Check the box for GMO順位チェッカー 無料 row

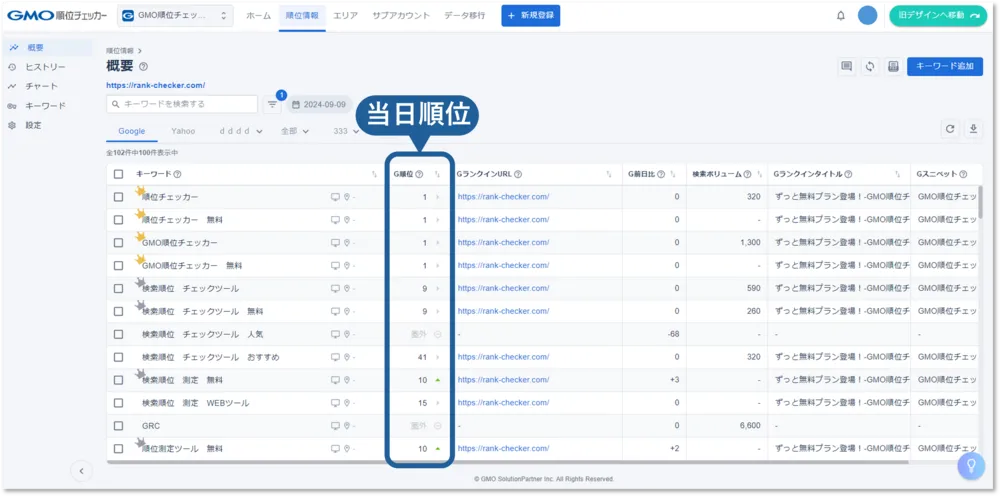coord(119,266)
